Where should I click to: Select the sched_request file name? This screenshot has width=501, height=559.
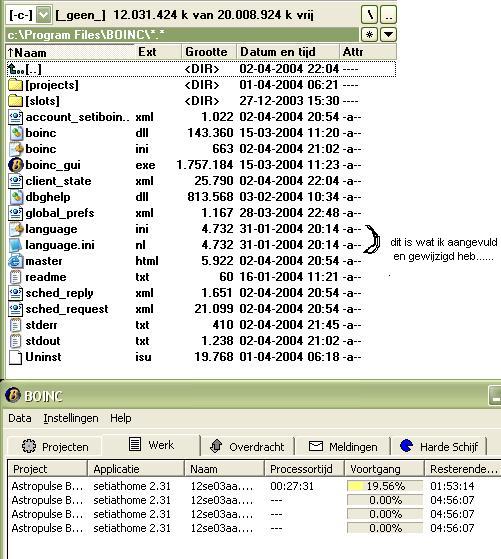(x=67, y=309)
